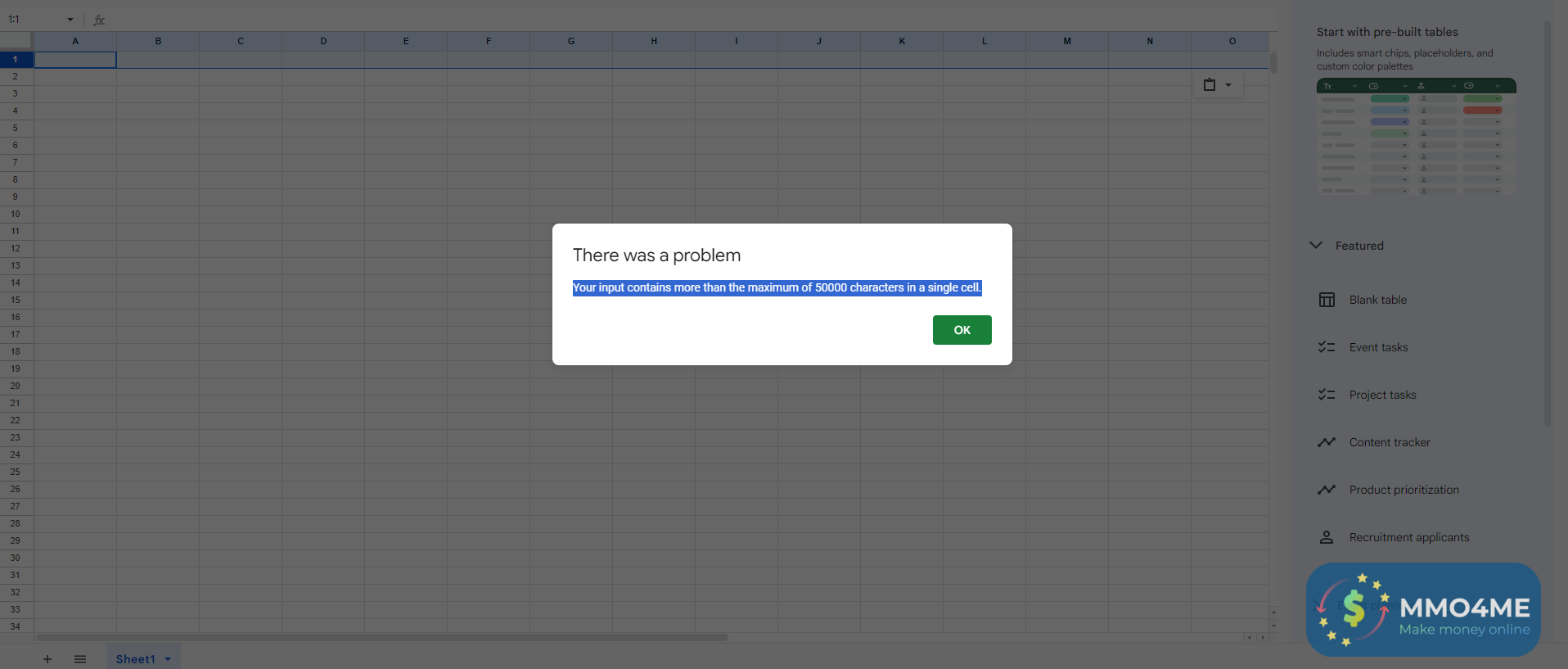Choose the Content tracker template
The height and width of the screenshot is (669, 1568).
tap(1390, 442)
